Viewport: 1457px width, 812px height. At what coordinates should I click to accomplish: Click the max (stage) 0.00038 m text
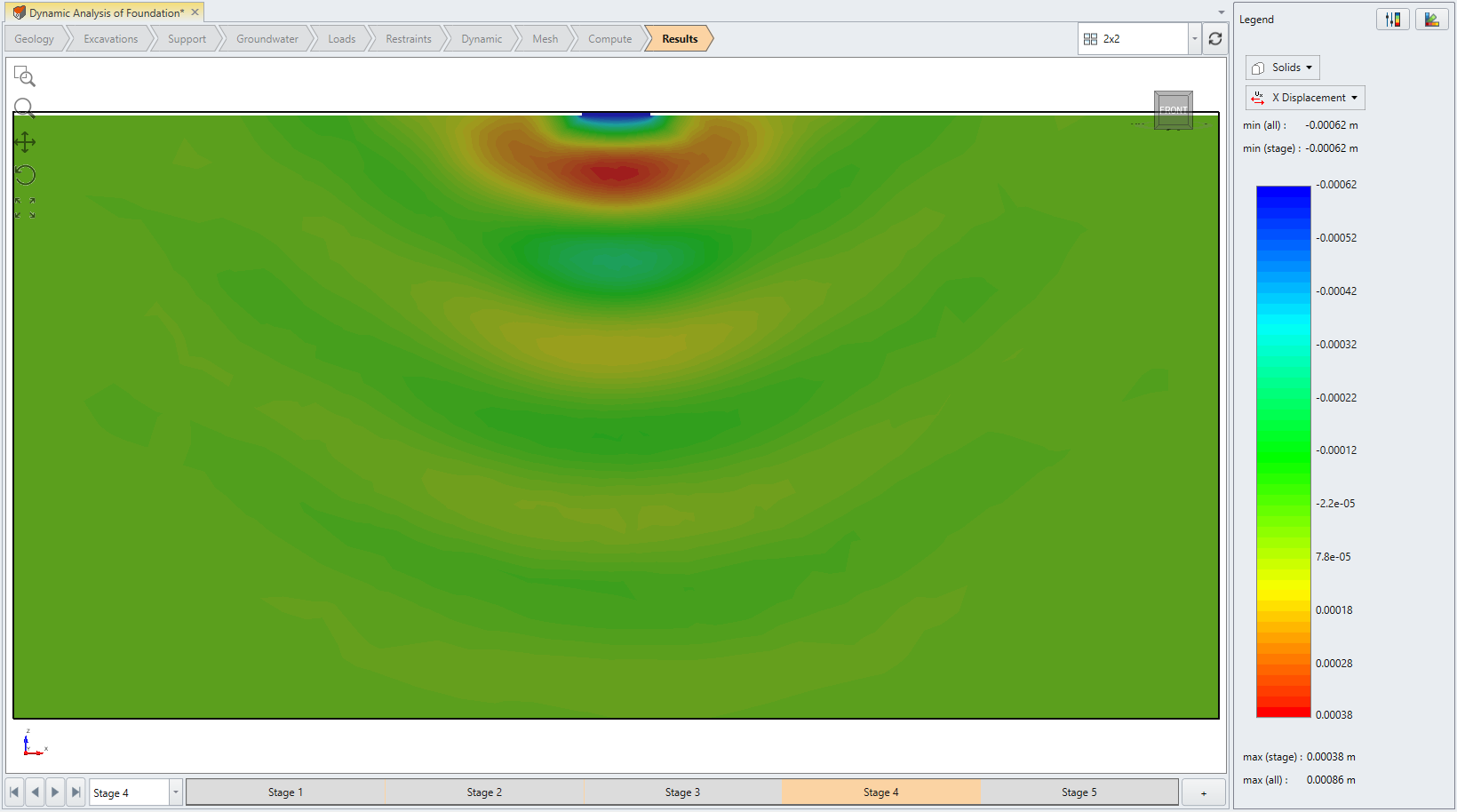pos(1331,757)
